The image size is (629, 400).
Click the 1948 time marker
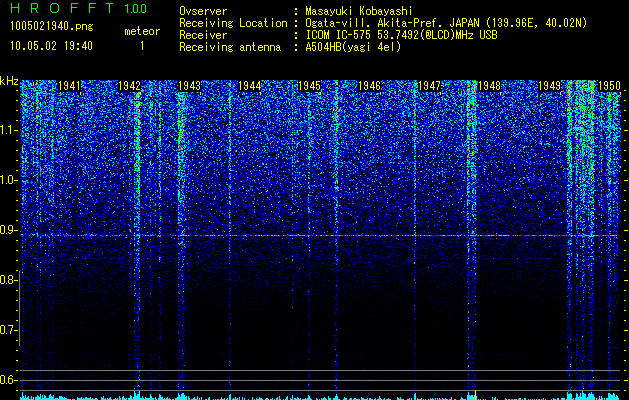pyautogui.click(x=489, y=86)
